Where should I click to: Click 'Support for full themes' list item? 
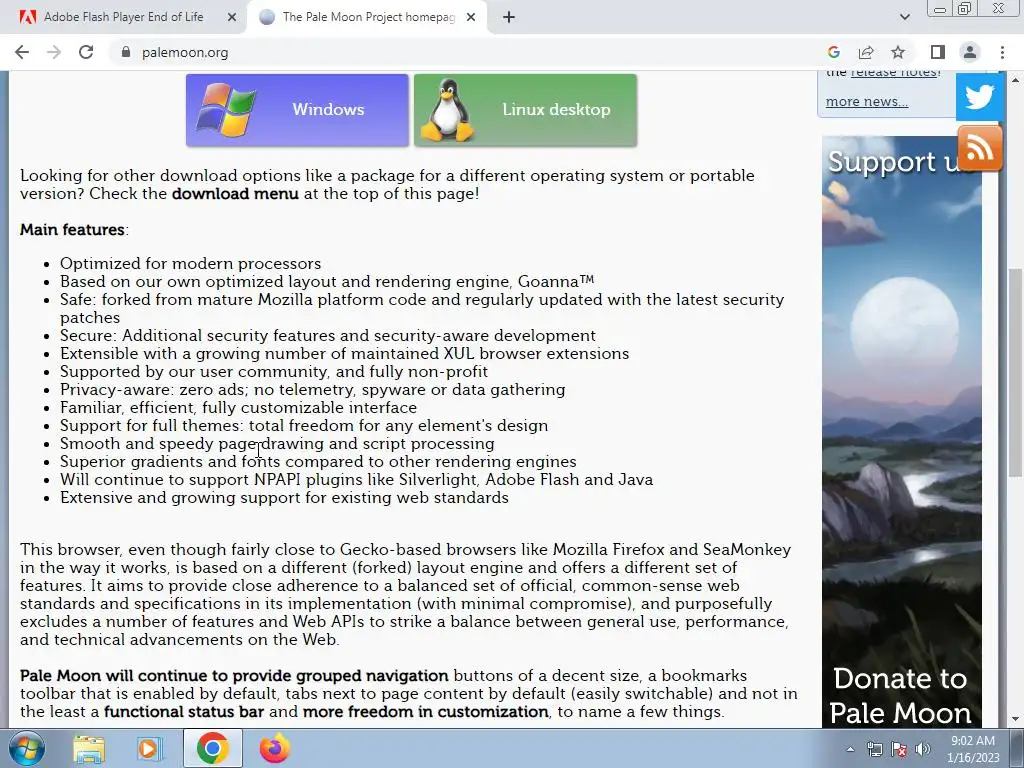pos(304,426)
